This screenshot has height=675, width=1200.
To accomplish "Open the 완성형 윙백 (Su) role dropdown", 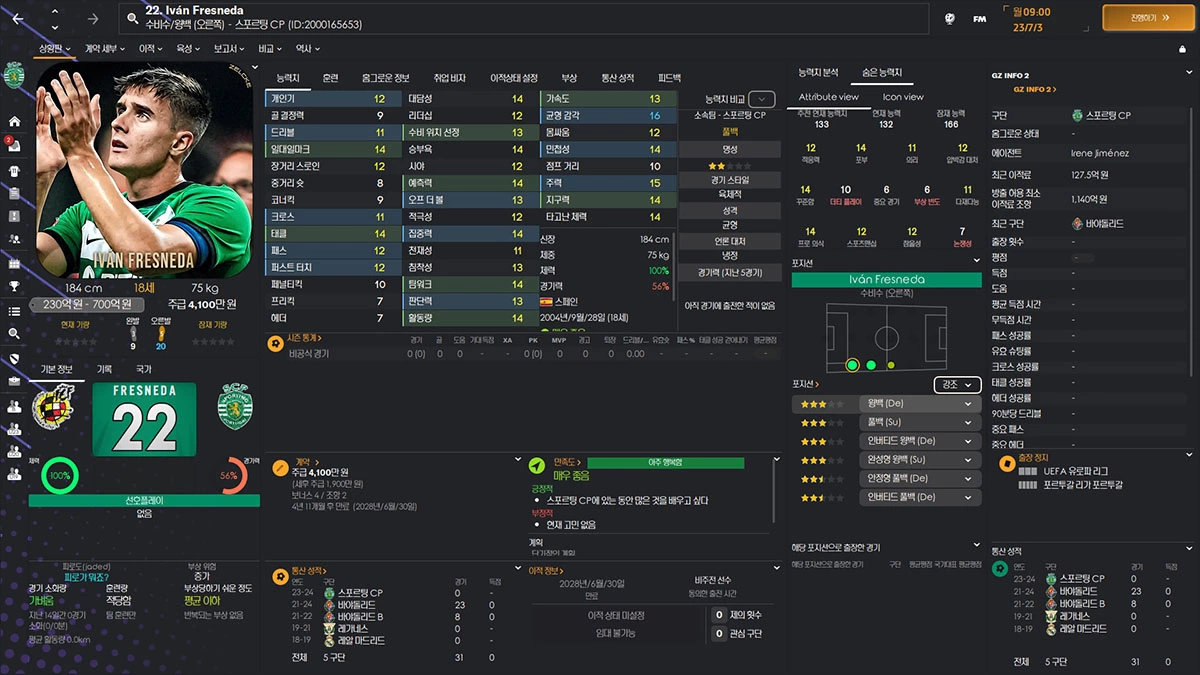I will (x=919, y=460).
